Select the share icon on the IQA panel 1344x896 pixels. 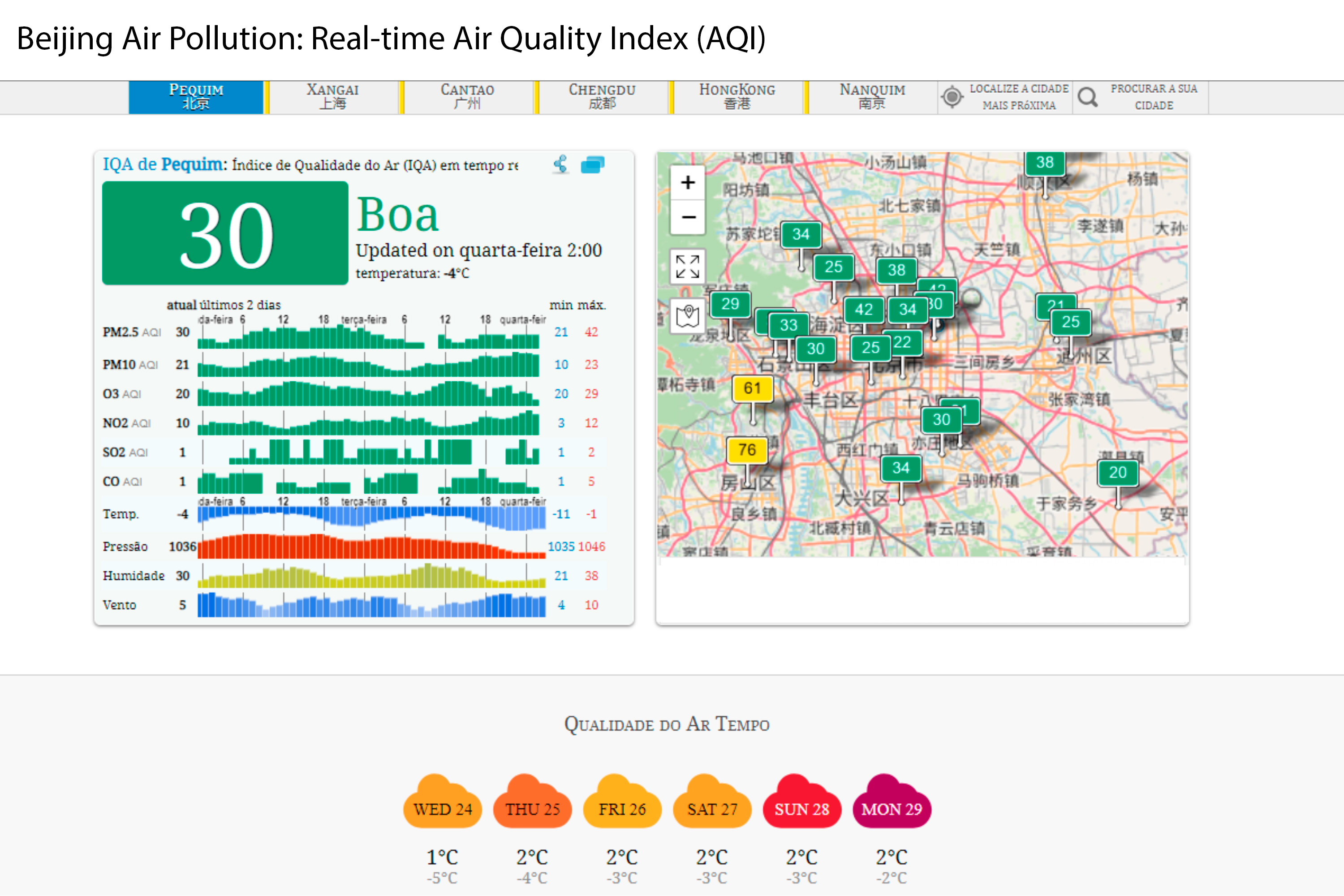pyautogui.click(x=560, y=164)
